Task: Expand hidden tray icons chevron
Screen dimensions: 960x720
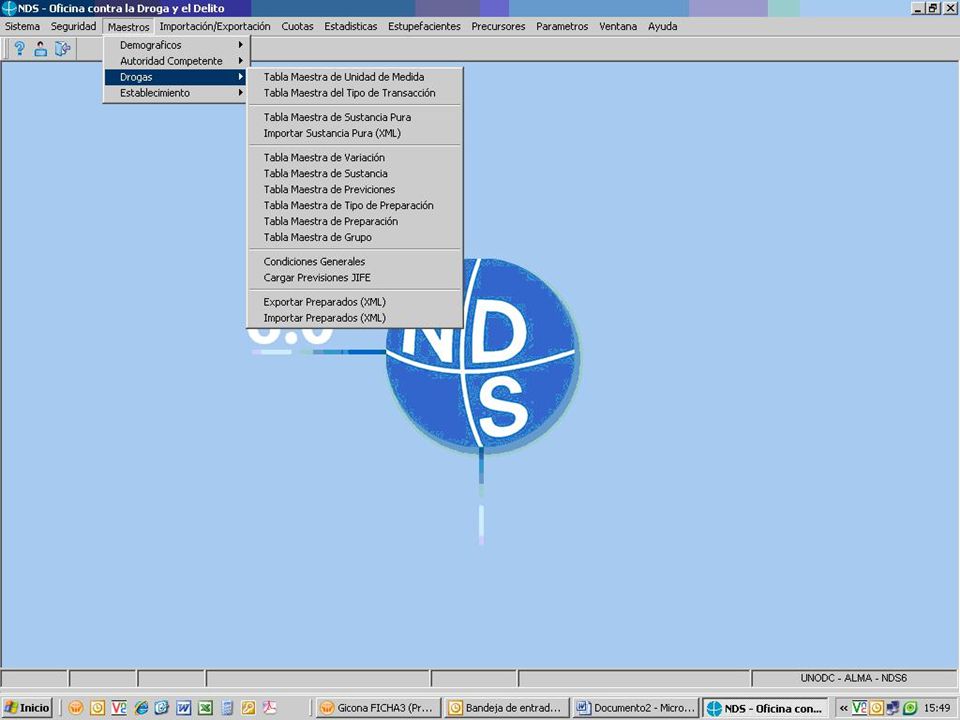Action: point(844,708)
